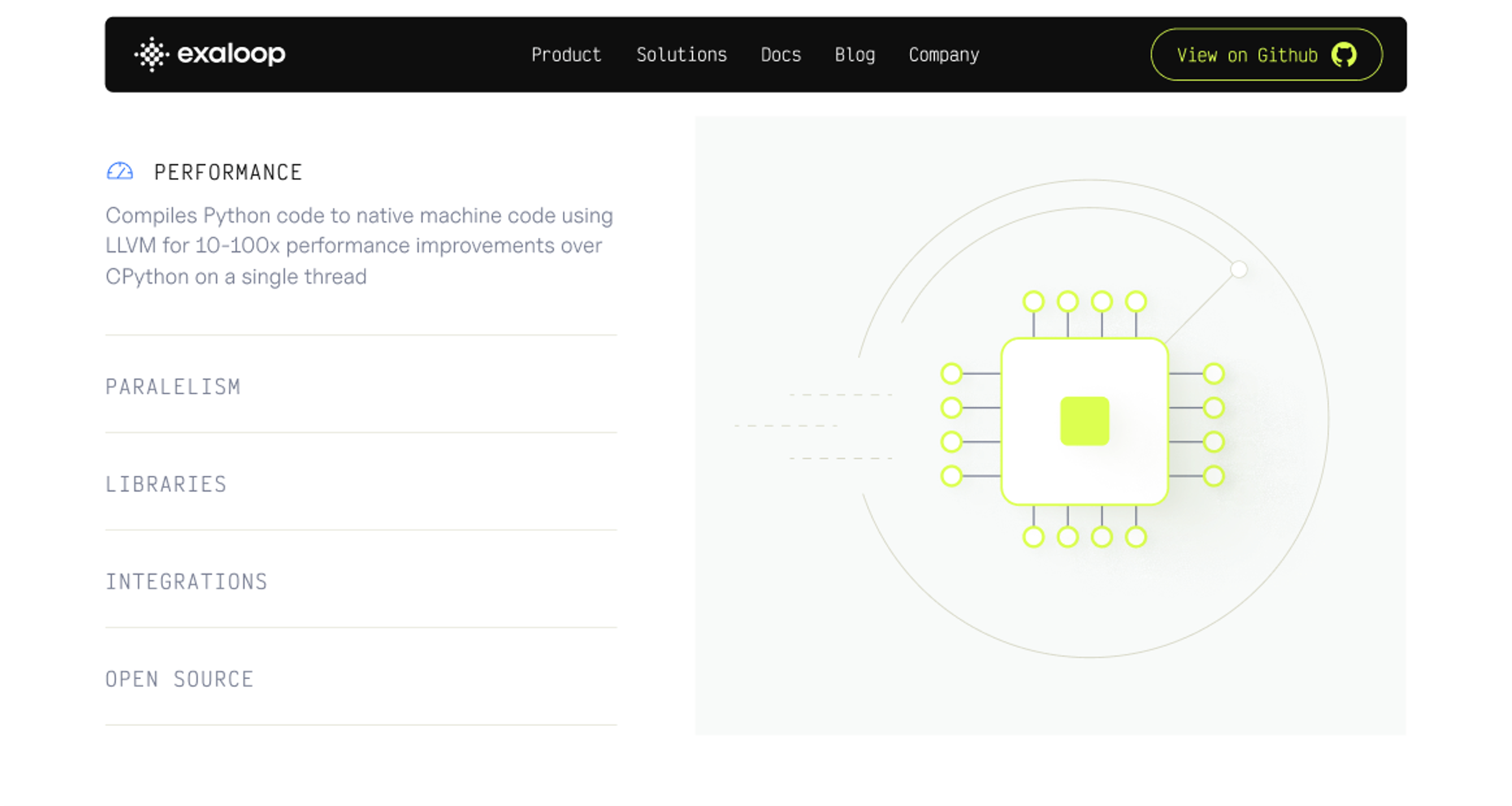
Task: Click the View on Github button
Action: 1266,55
